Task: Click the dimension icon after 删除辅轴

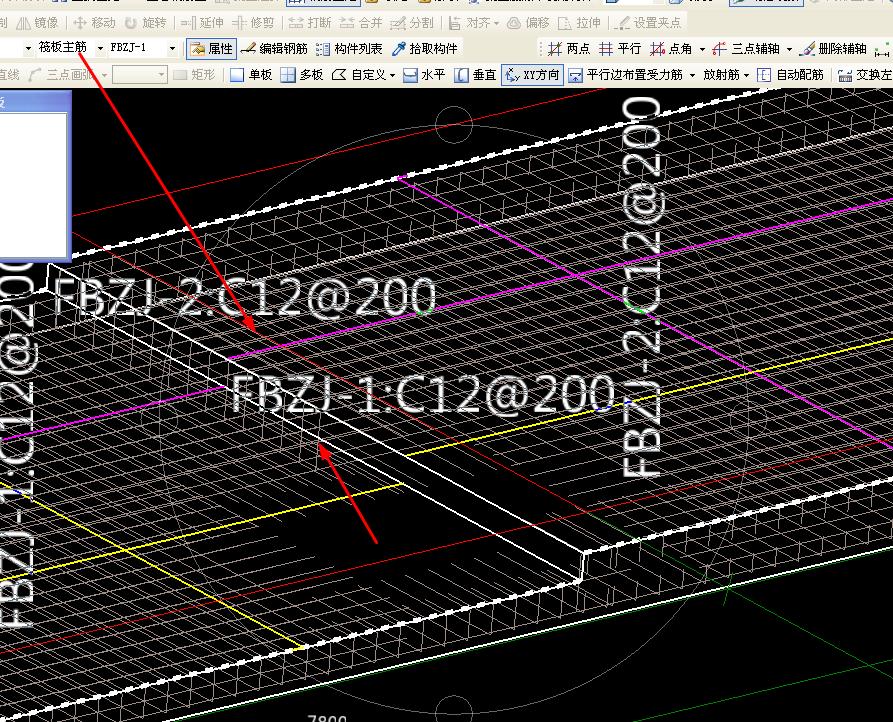Action: pyautogui.click(x=882, y=50)
